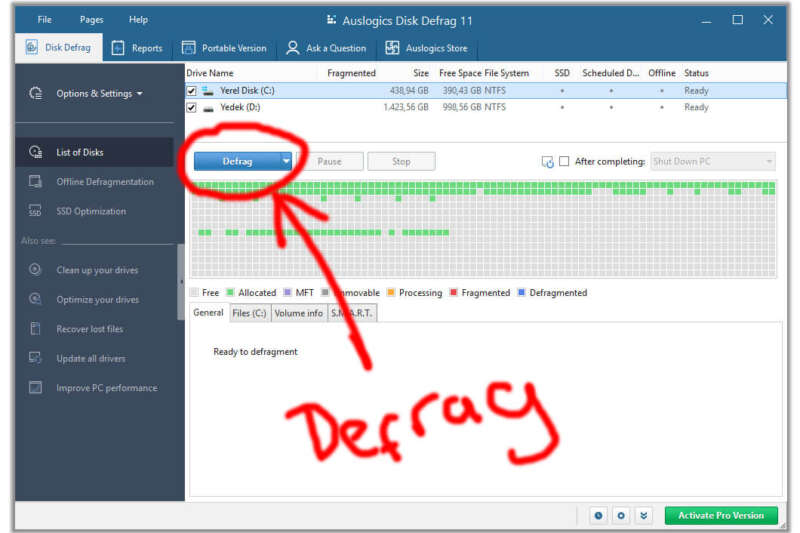The image size is (800, 533).
Task: Click the Optimize your drives icon
Action: click(35, 299)
